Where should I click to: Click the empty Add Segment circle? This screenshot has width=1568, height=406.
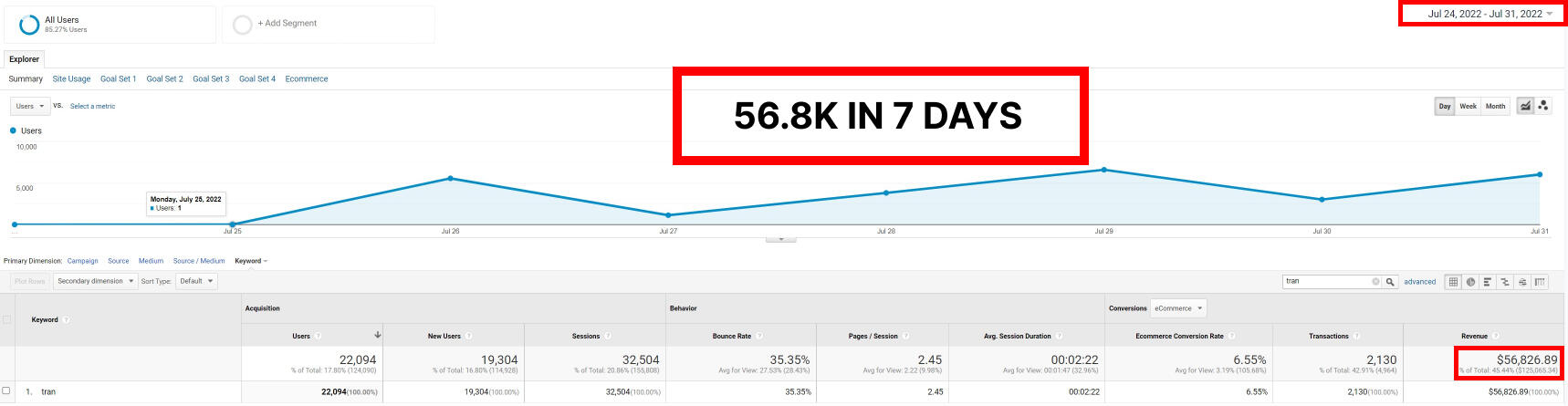coord(243,25)
